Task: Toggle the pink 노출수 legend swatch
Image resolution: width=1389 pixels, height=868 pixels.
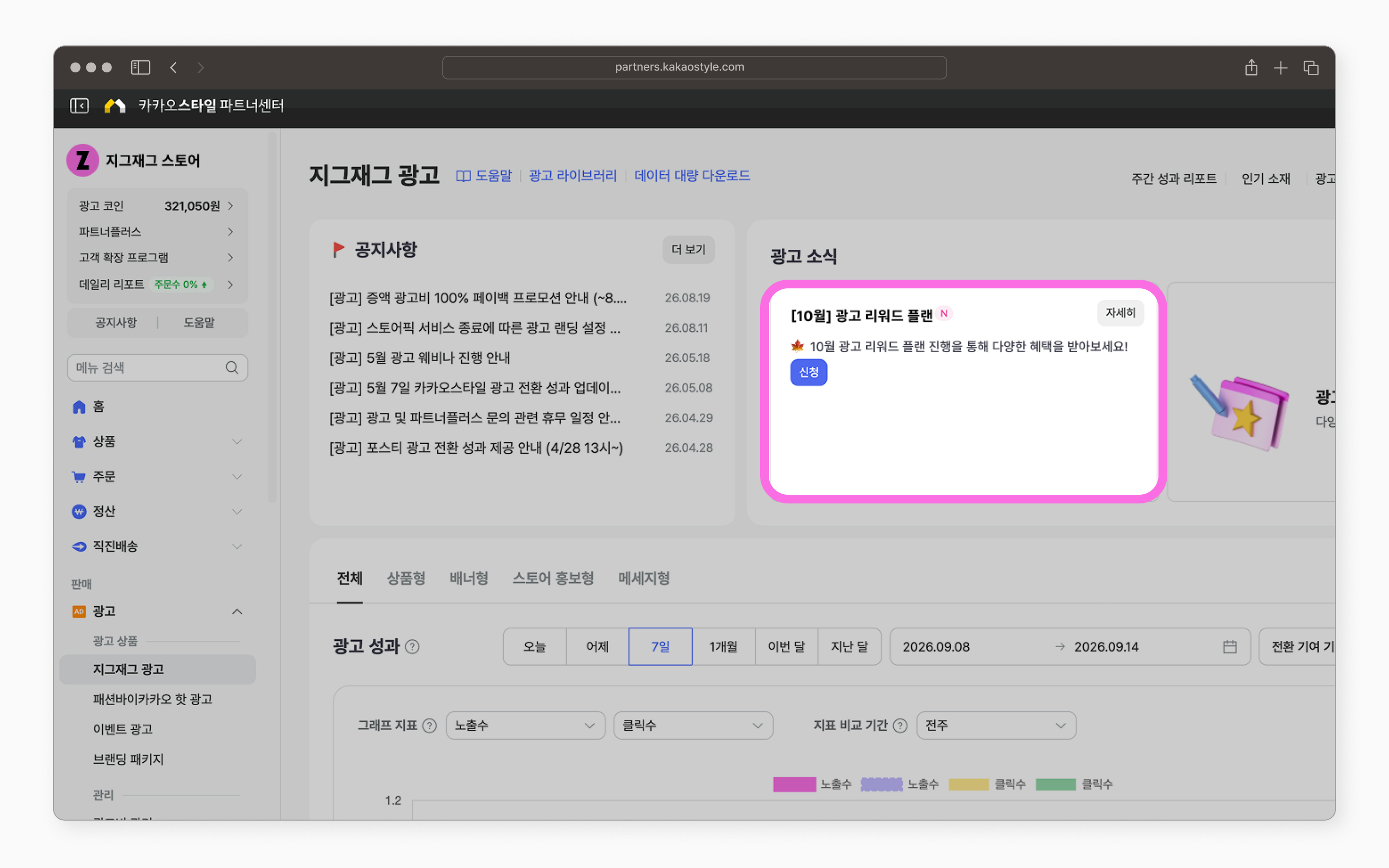Action: [x=794, y=784]
